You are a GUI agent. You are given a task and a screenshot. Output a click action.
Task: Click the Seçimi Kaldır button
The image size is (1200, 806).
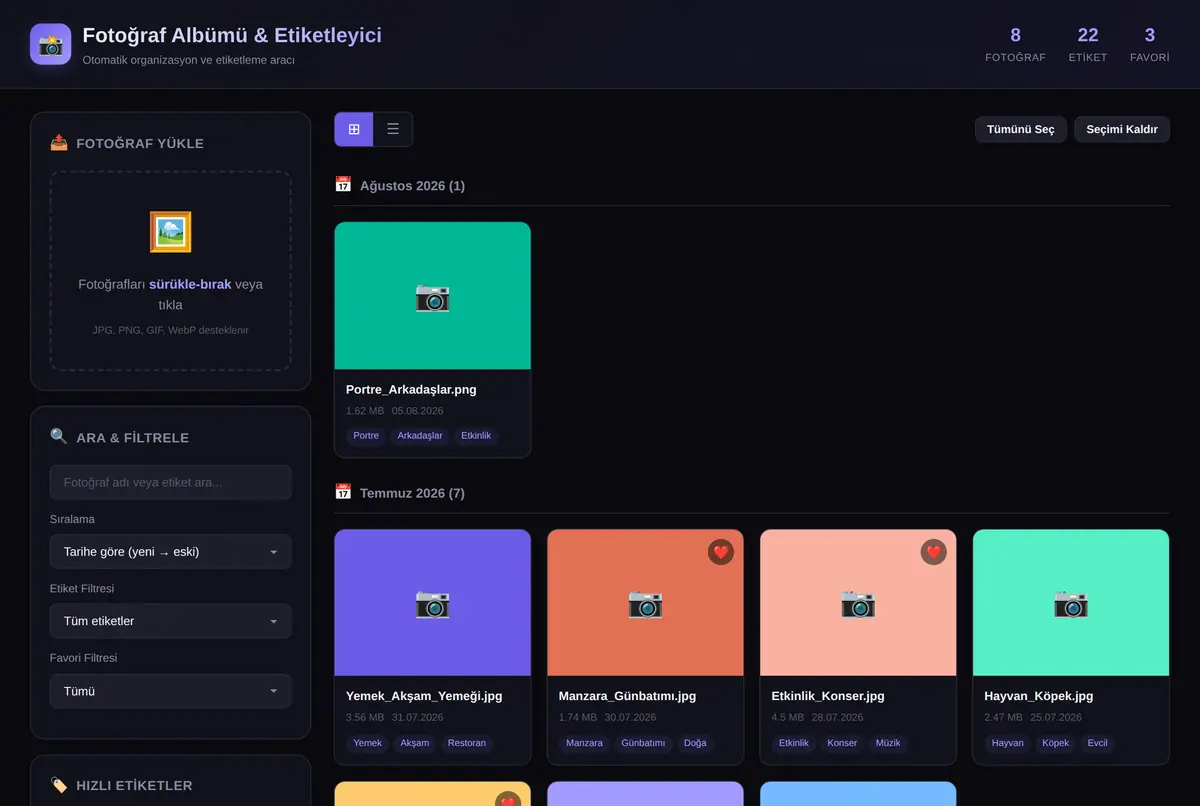(x=1122, y=129)
